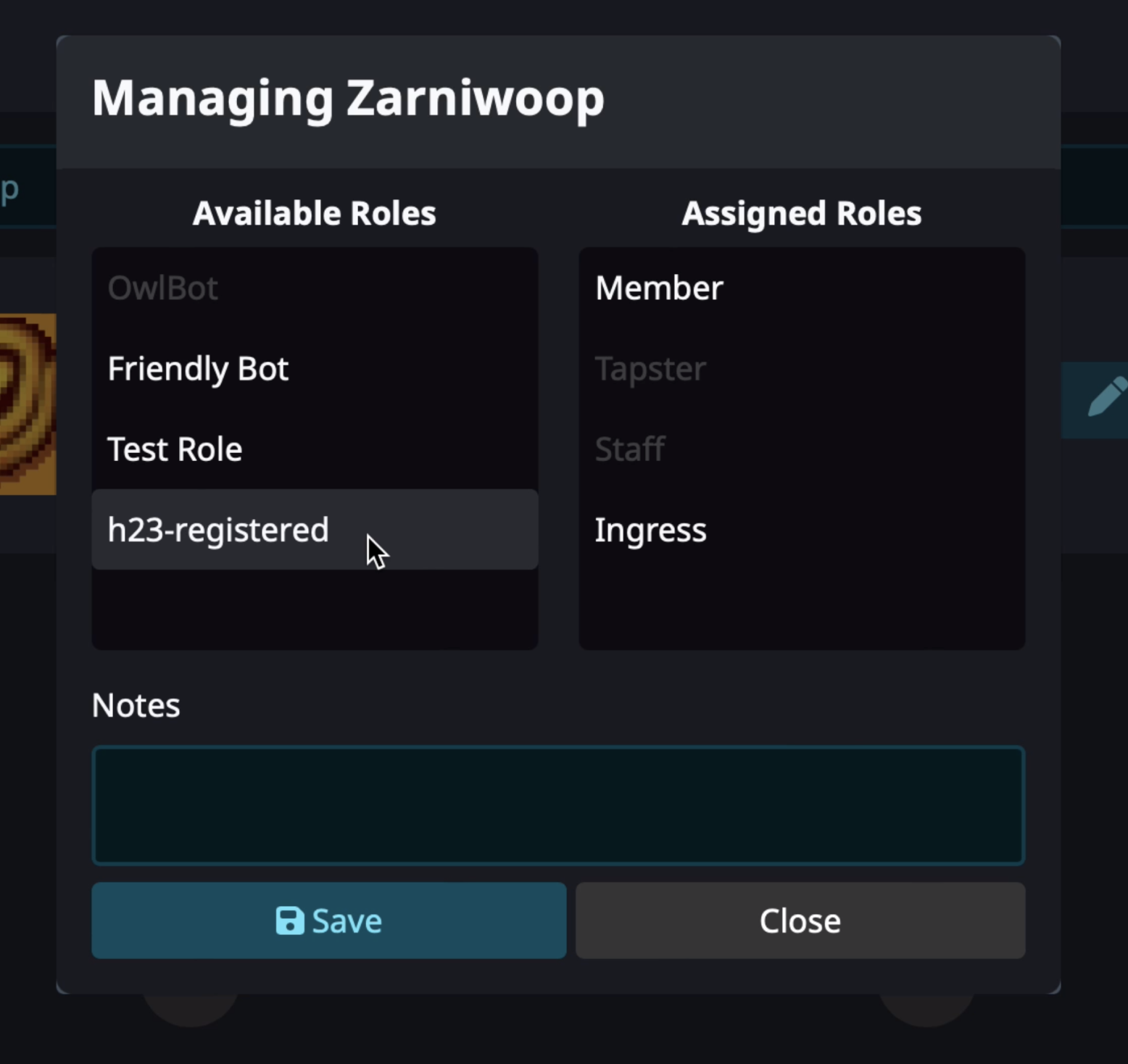Click the floppy disk icon on Save
This screenshot has width=1128, height=1064.
pyautogui.click(x=290, y=920)
